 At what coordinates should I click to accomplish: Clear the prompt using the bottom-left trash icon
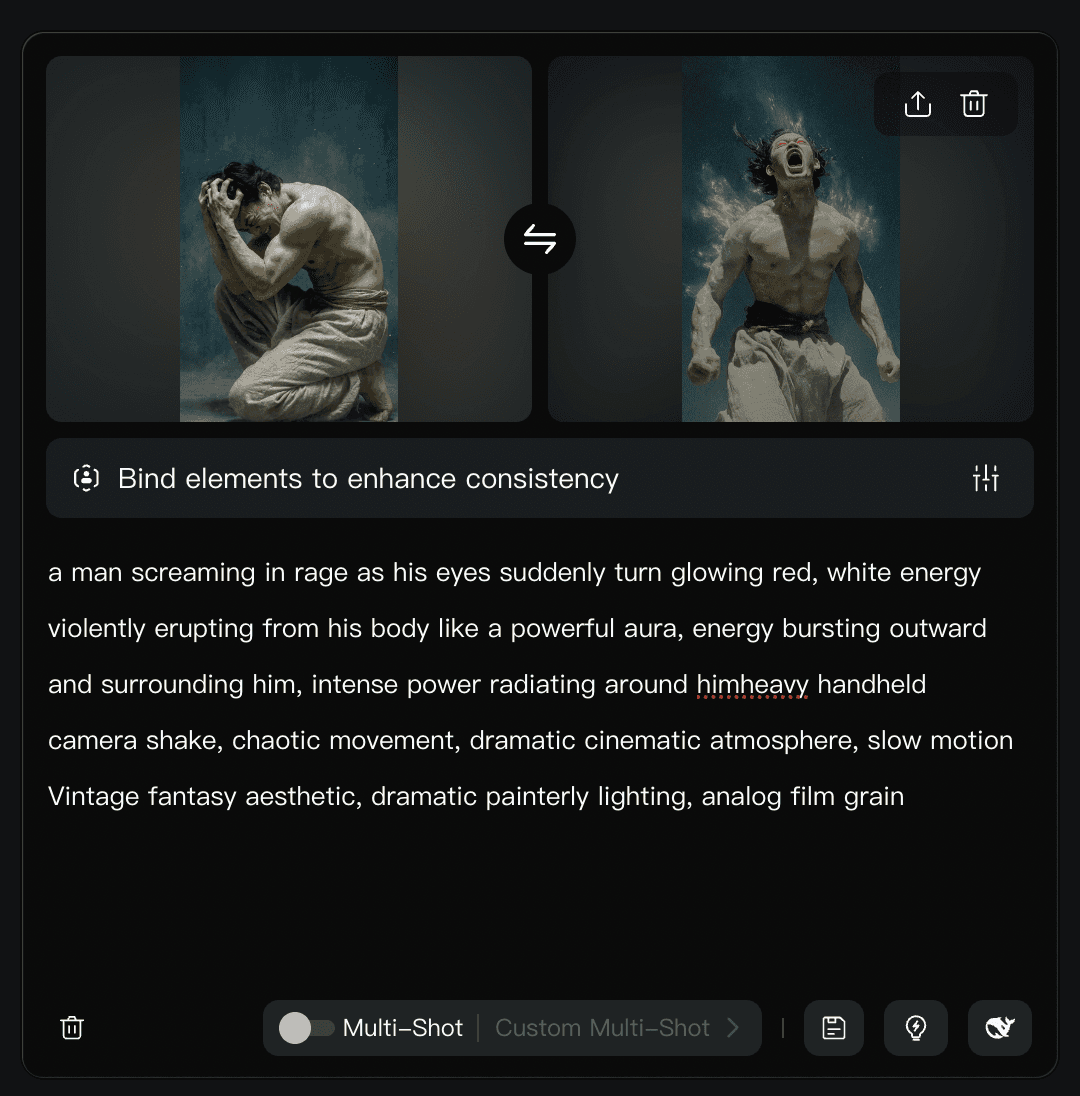72,1028
